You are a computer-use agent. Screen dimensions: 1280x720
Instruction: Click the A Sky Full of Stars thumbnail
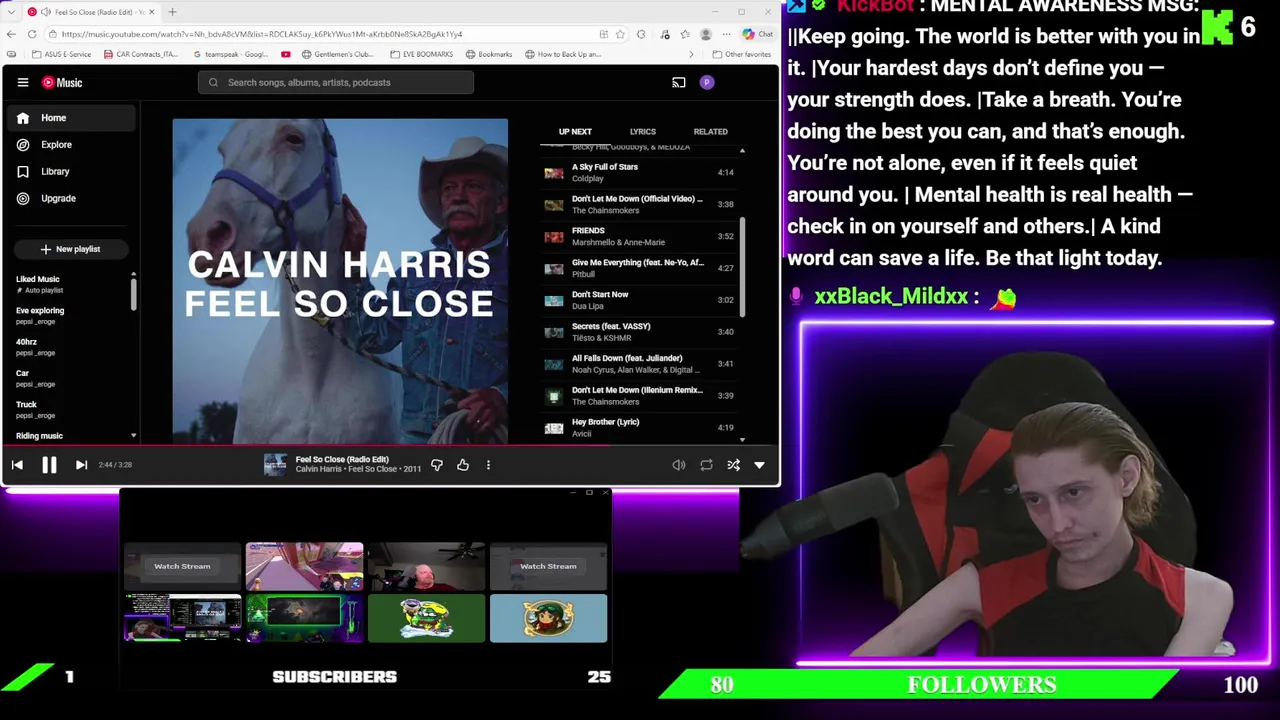pos(553,173)
